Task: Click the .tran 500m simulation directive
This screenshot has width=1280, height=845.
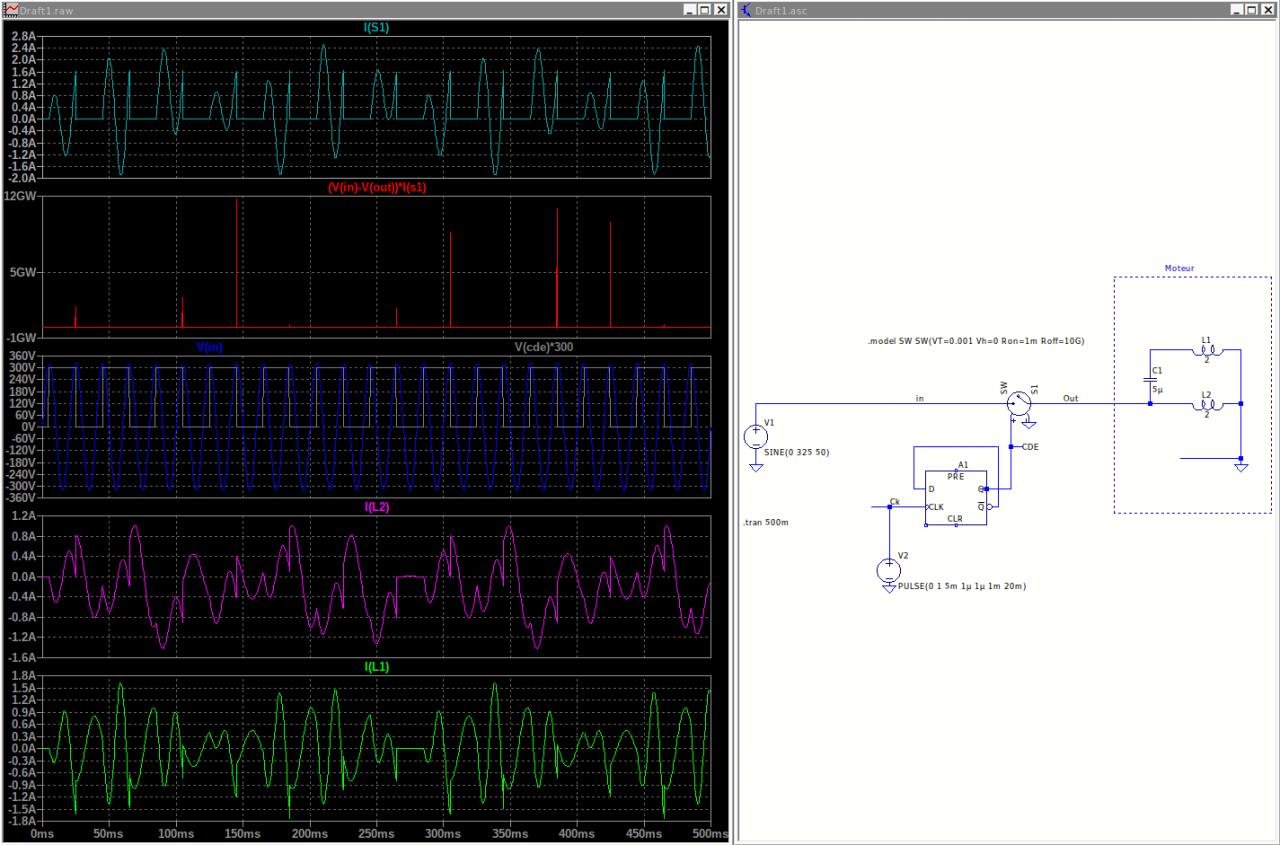Action: click(x=767, y=523)
